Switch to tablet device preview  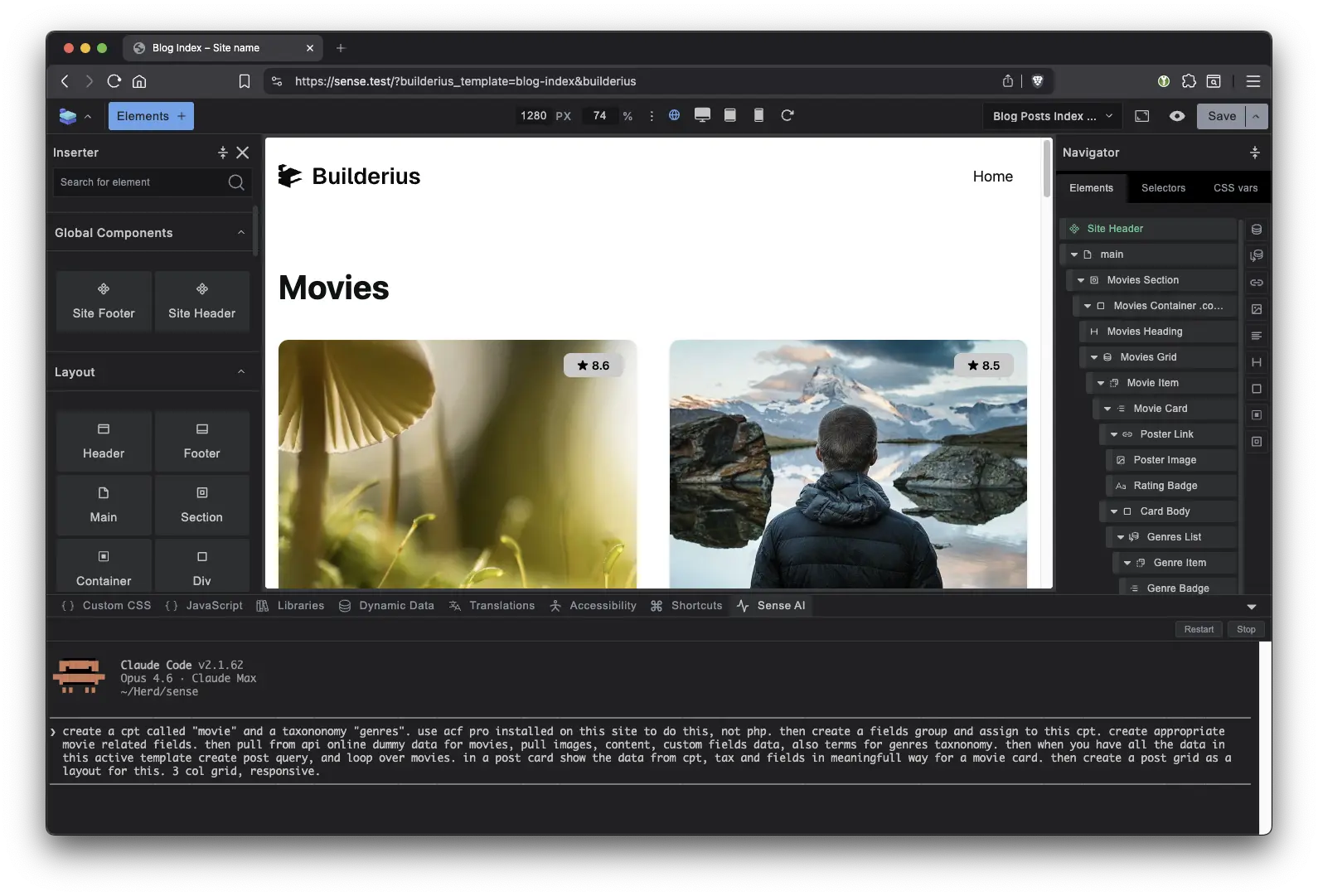[730, 115]
